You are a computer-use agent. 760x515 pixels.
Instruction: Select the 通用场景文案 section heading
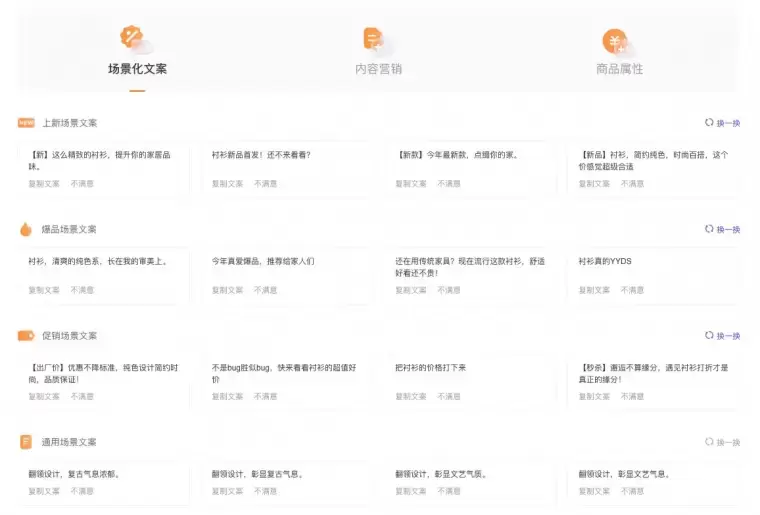(x=69, y=442)
